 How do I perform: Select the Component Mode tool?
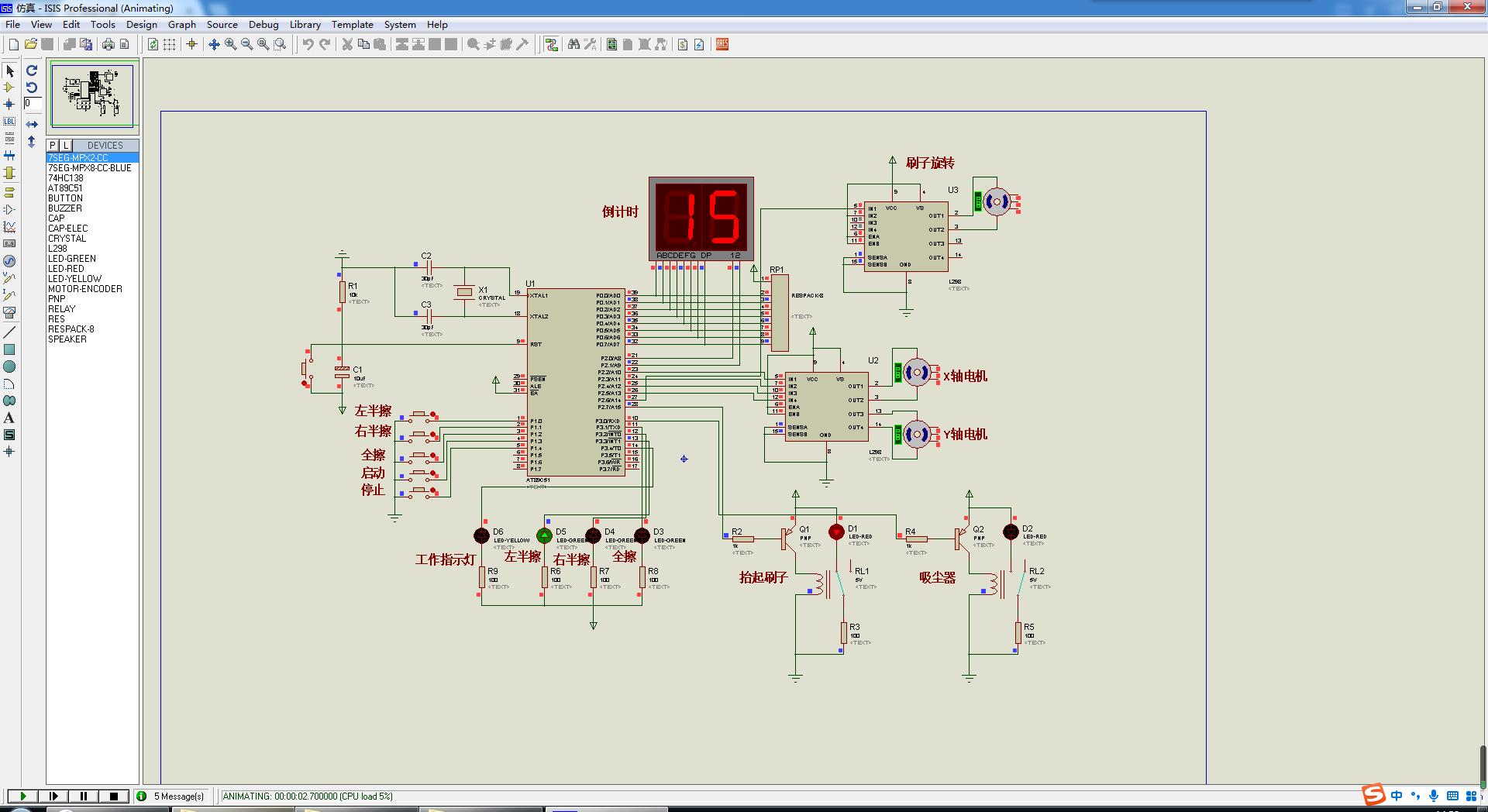[x=9, y=88]
